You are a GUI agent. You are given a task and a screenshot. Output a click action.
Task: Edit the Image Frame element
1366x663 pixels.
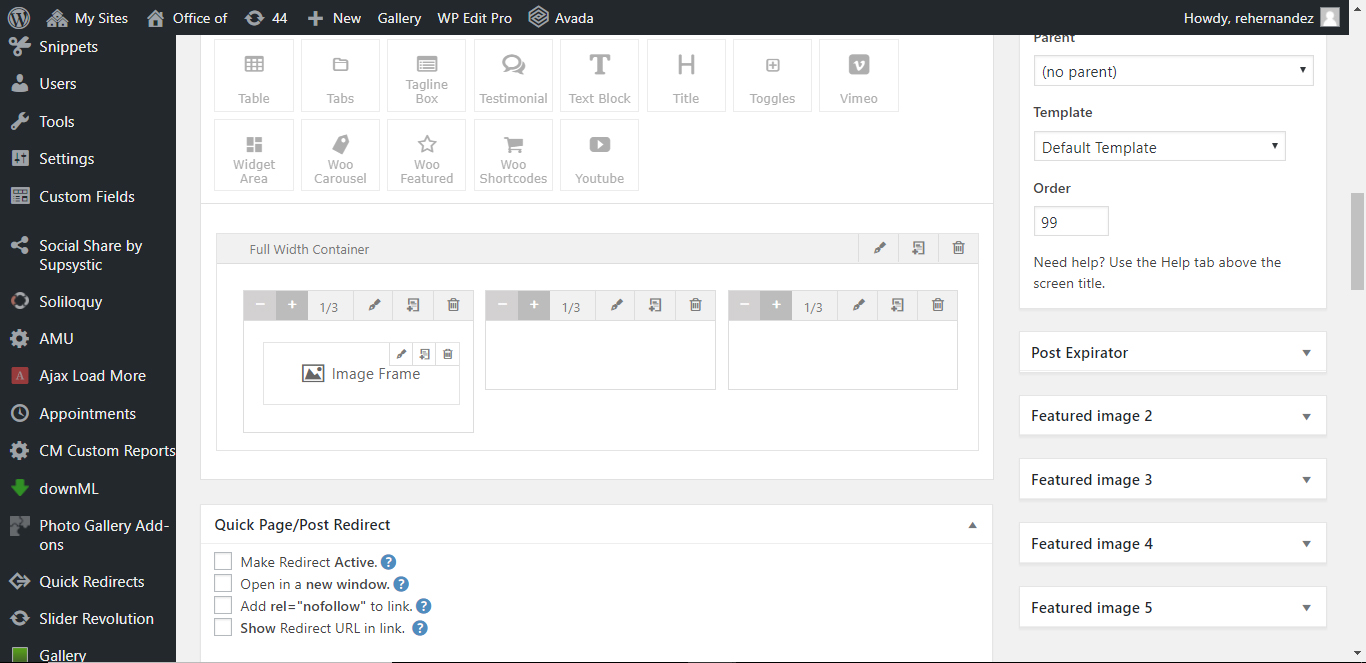point(402,354)
